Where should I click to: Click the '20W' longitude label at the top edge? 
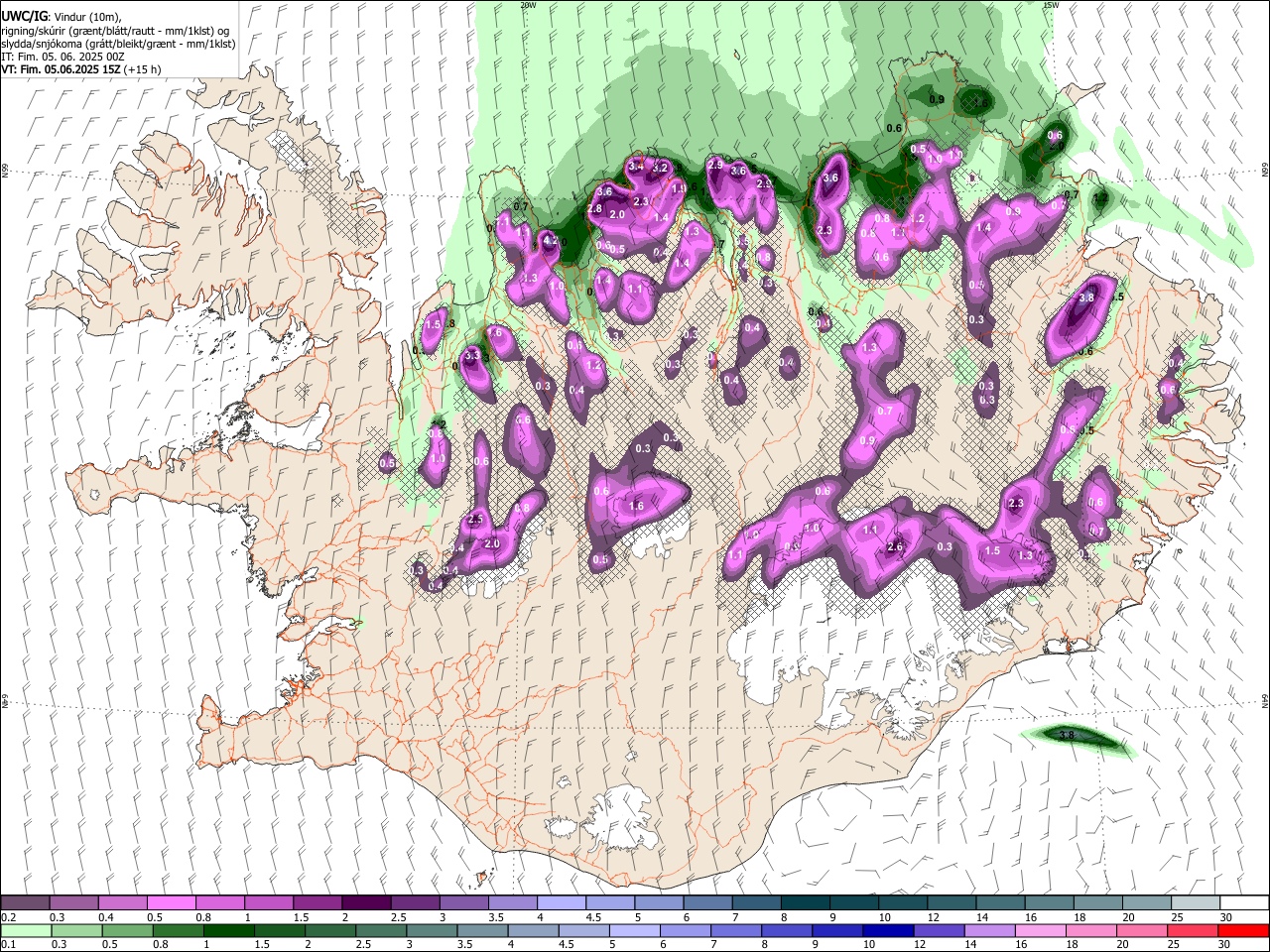(528, 5)
